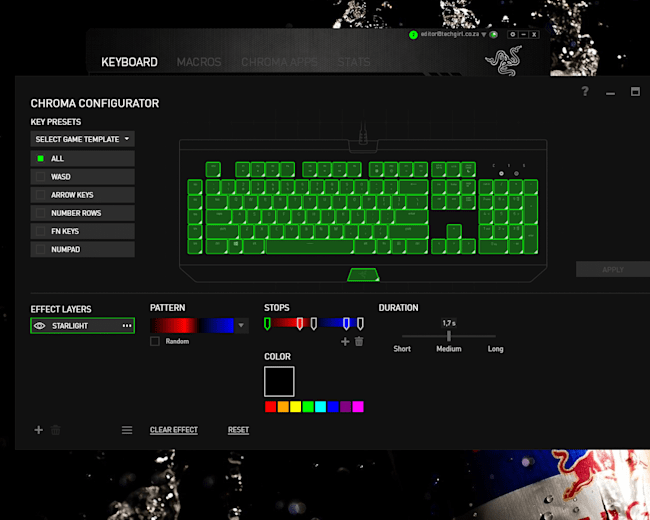Viewport: 650px width, 520px height.
Task: Click the RESET link
Action: coord(238,430)
